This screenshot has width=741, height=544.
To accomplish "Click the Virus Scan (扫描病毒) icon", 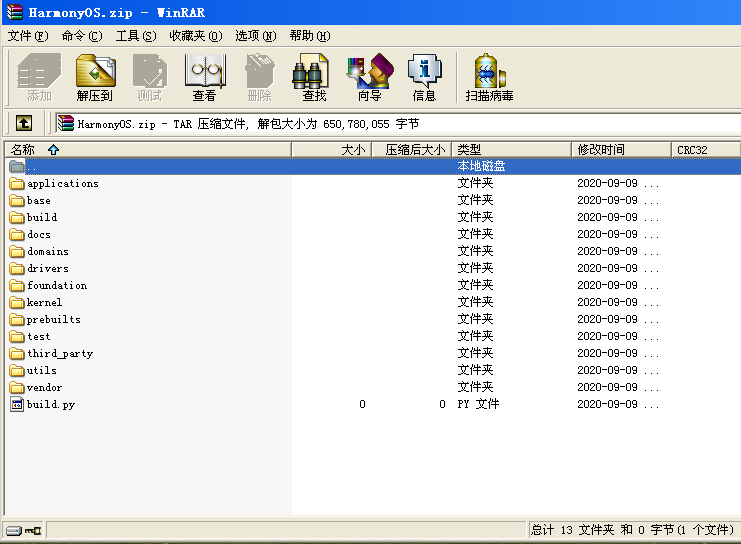I will [x=489, y=78].
